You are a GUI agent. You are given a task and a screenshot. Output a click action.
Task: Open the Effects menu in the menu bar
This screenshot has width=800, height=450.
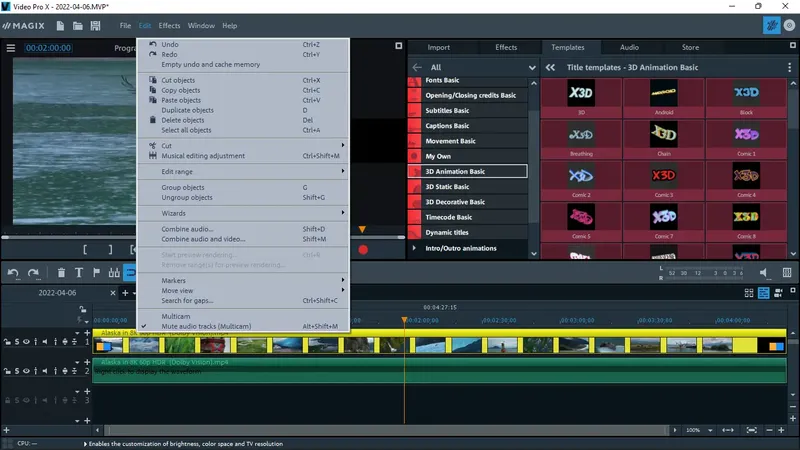click(169, 26)
